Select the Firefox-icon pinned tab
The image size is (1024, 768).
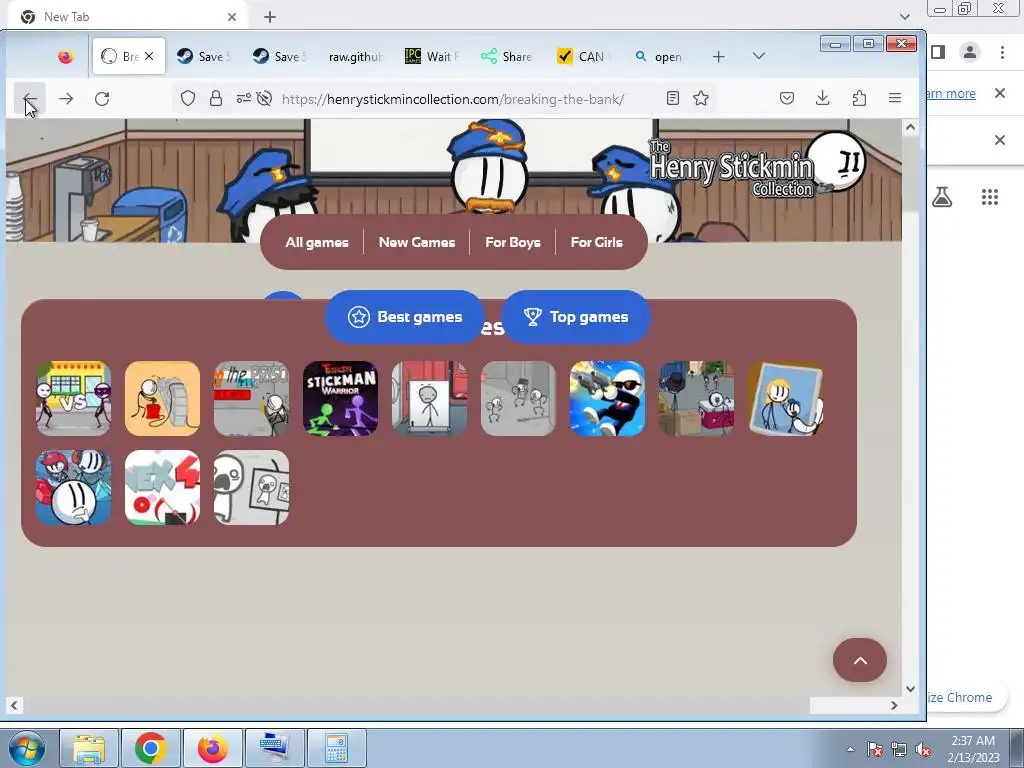coord(65,57)
